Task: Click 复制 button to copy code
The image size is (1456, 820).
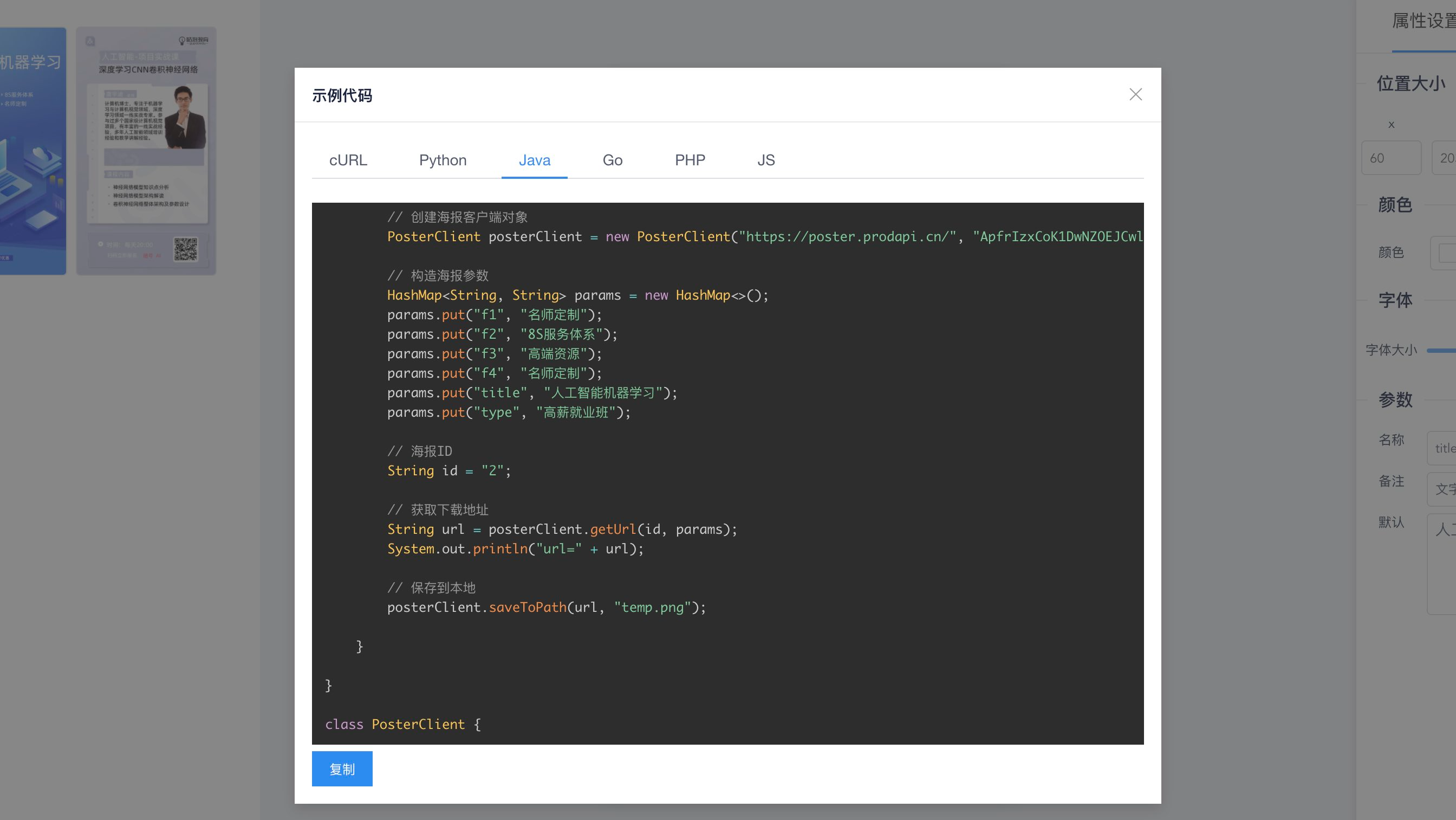Action: pyautogui.click(x=342, y=769)
